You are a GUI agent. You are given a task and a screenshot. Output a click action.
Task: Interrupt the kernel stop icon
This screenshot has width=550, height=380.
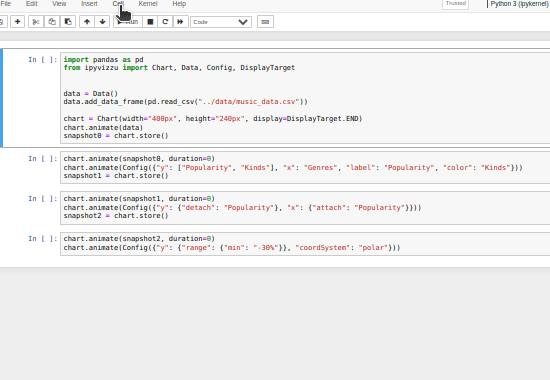150,22
